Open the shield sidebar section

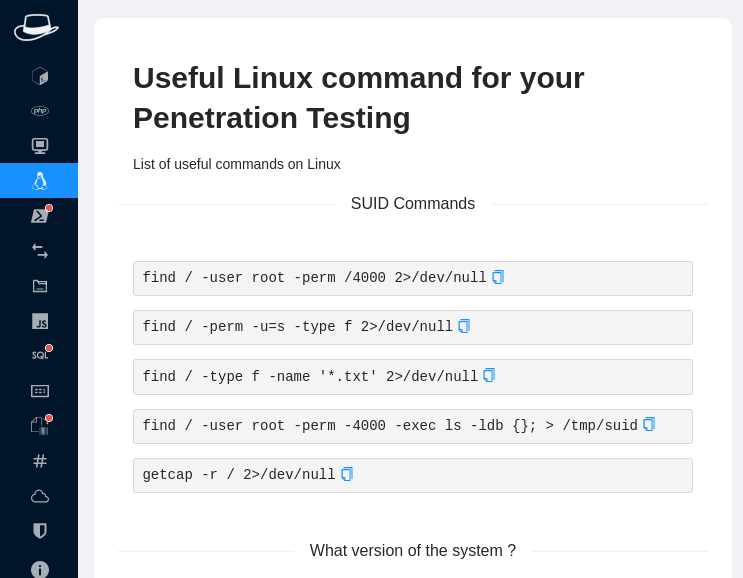click(40, 531)
